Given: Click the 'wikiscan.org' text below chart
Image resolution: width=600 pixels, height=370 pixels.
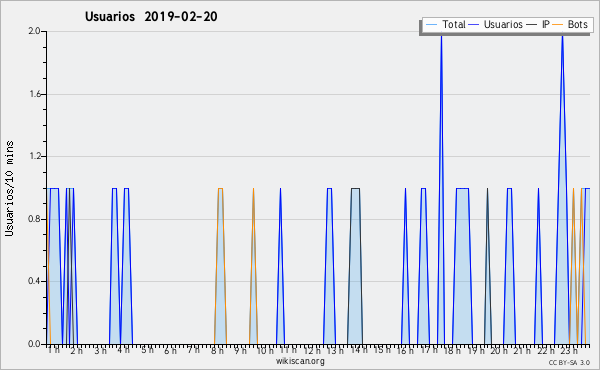Looking at the screenshot, I should (300, 361).
